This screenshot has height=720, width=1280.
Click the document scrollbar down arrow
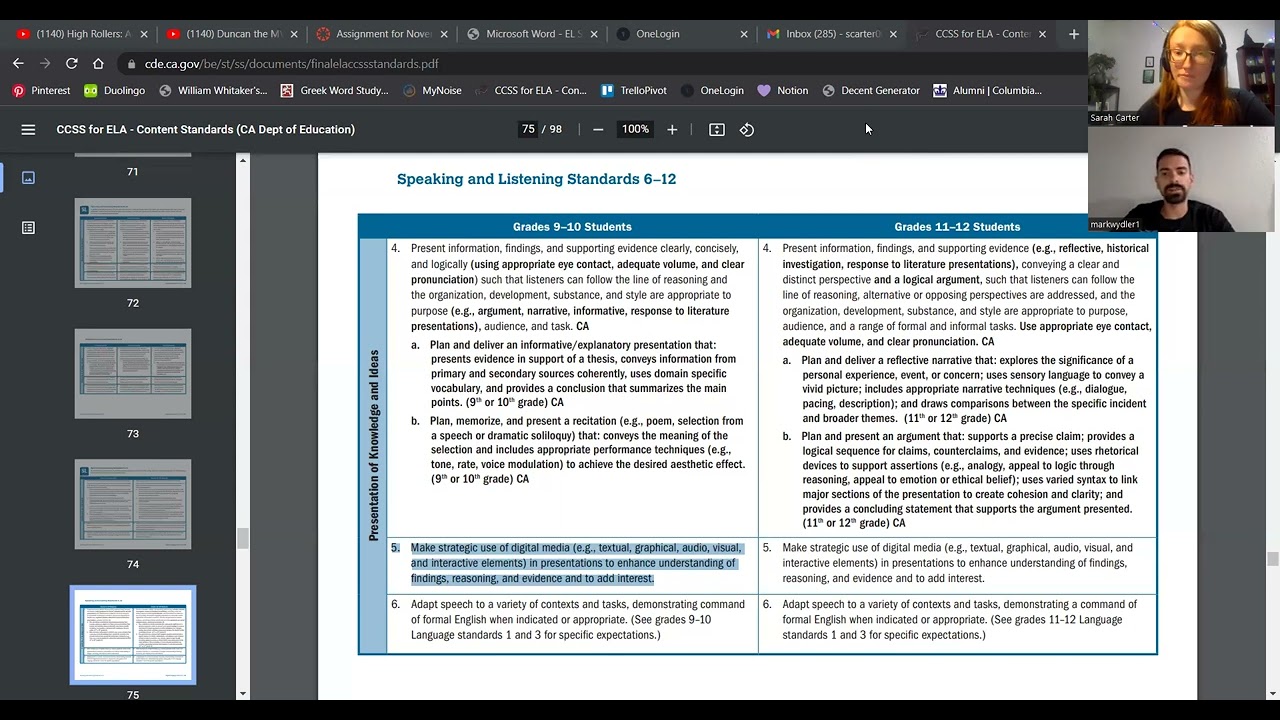tap(1273, 693)
